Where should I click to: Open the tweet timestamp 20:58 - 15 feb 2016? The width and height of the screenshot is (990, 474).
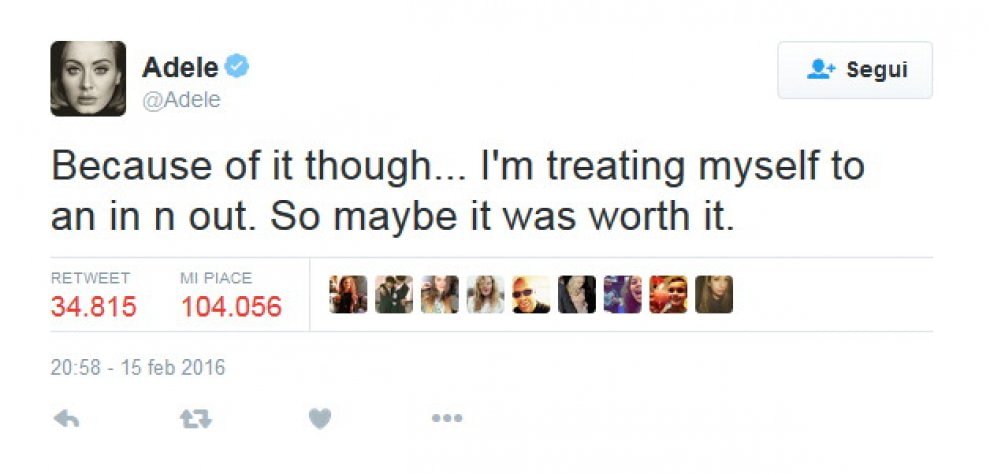(x=138, y=367)
